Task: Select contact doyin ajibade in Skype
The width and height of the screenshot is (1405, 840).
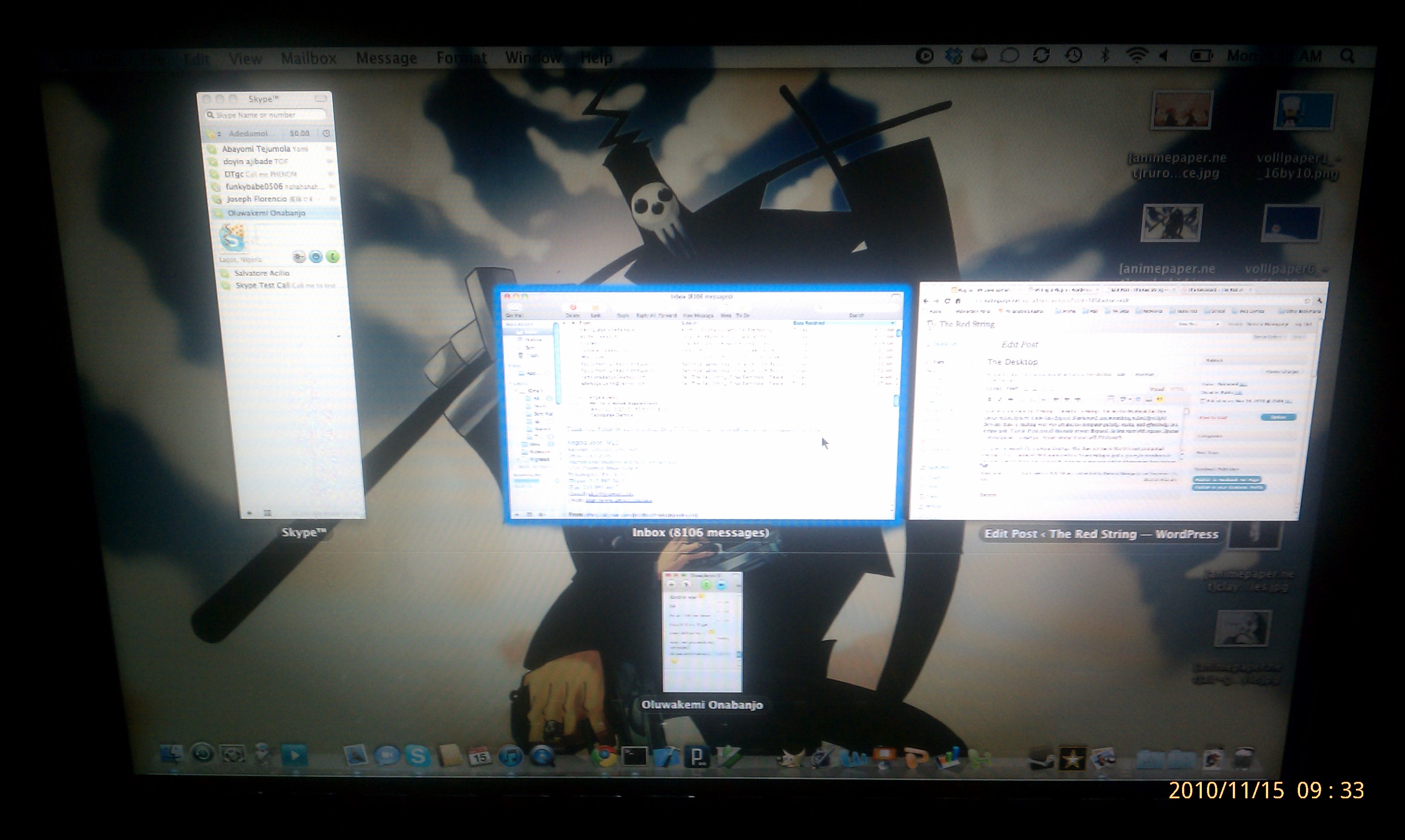Action: pos(271,162)
